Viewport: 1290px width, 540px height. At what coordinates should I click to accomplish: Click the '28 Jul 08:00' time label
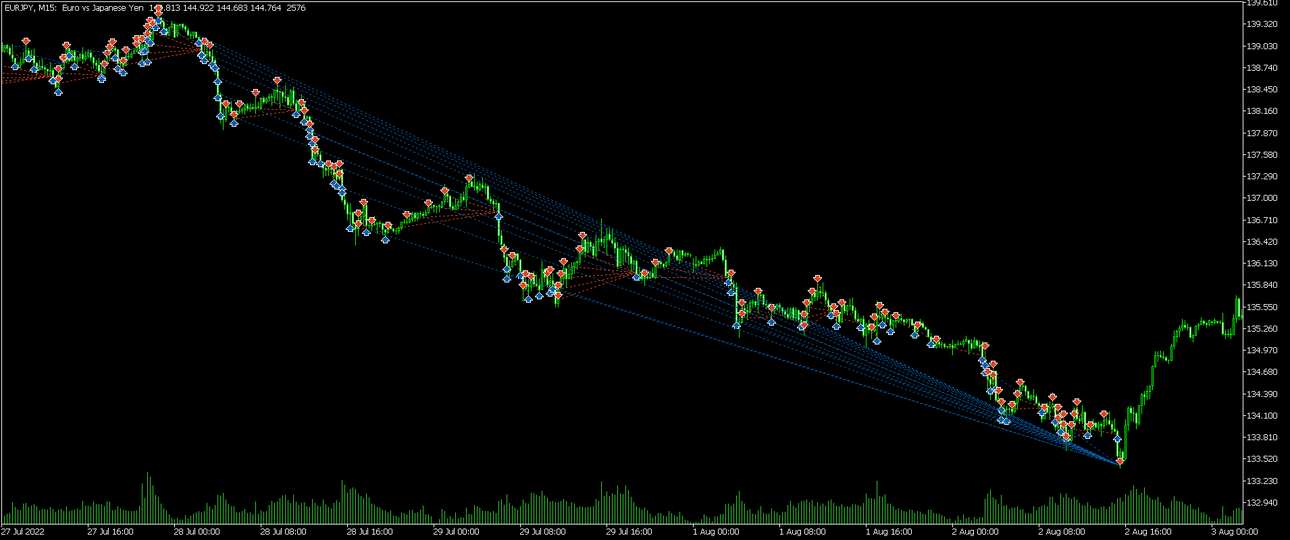(283, 532)
